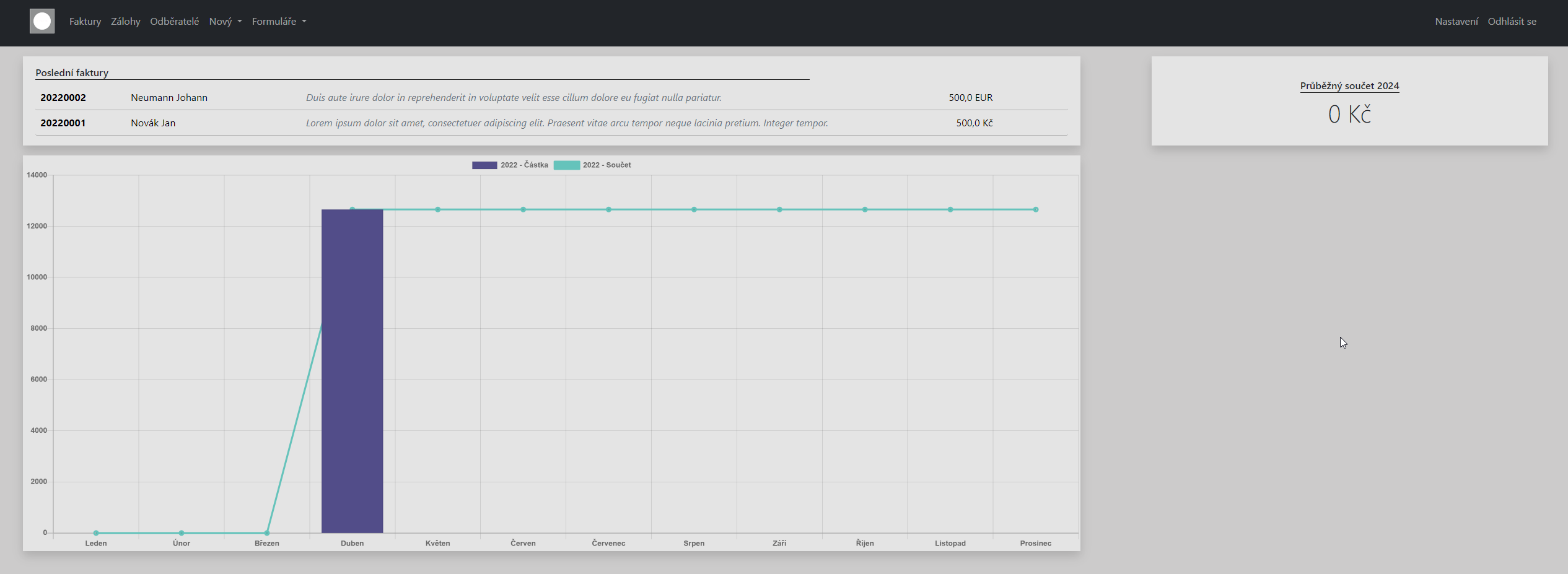Click the 500,0 EUR amount
Viewport: 1568px width, 574px height.
(x=971, y=97)
